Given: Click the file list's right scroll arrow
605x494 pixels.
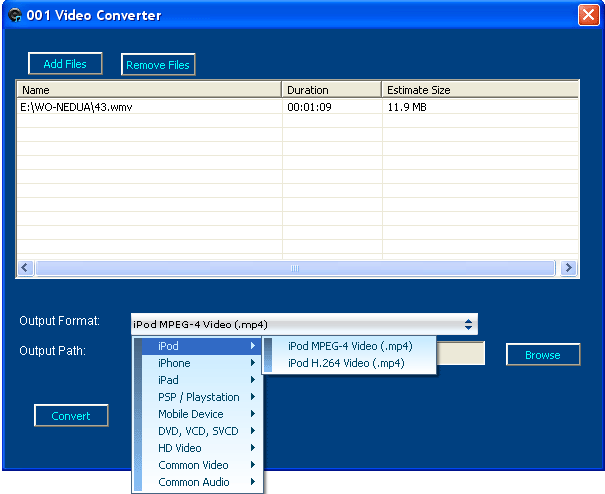Looking at the screenshot, I should point(568,267).
